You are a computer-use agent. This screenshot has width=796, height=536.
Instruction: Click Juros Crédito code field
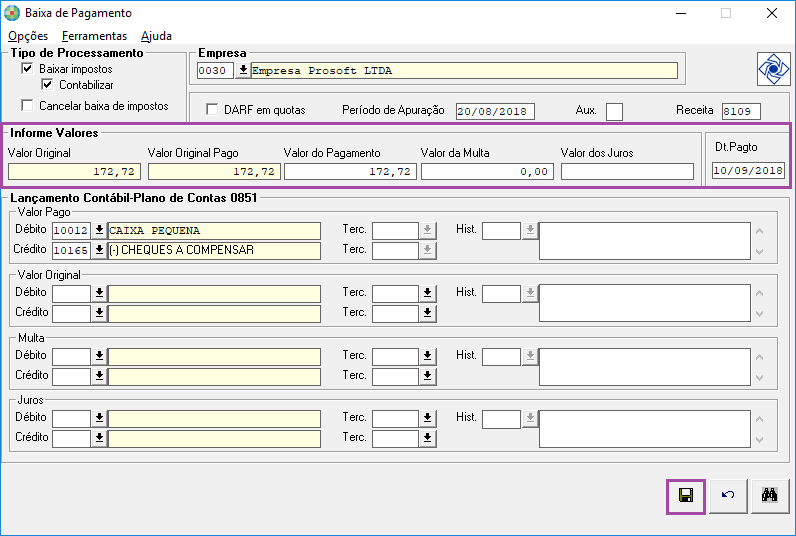(72, 438)
